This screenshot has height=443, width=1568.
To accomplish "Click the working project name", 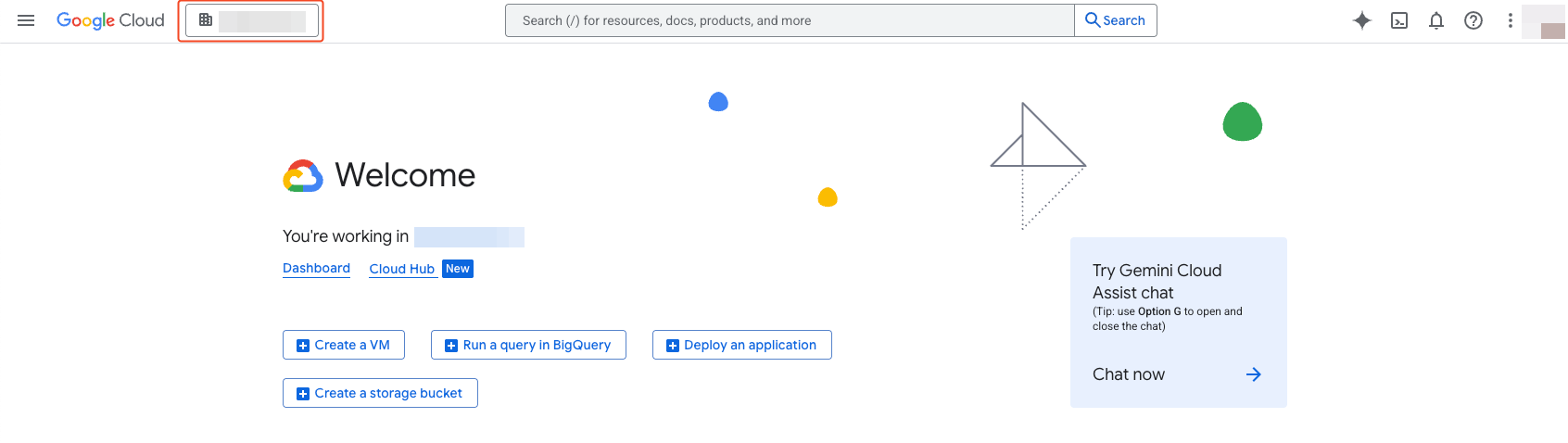I will click(469, 237).
